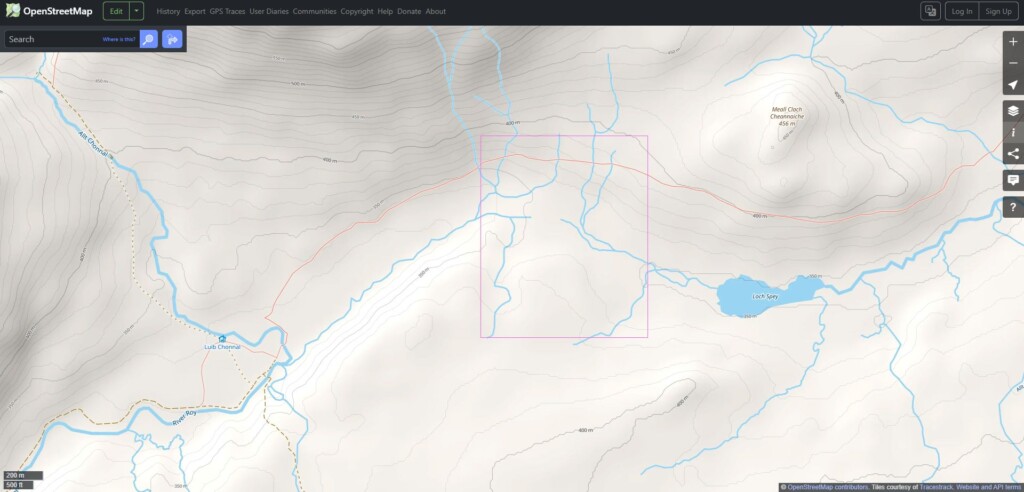
Task: Open Website and API terms link
Action: (989, 487)
